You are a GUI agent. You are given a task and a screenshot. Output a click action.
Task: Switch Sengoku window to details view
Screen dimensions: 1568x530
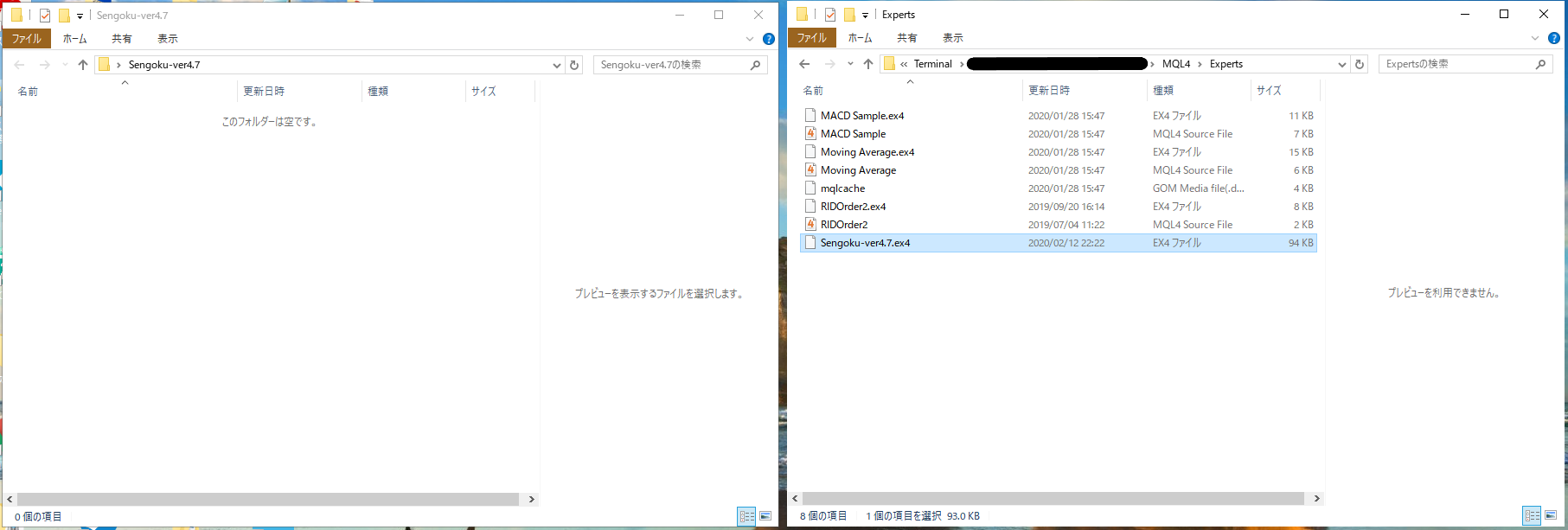(x=746, y=516)
